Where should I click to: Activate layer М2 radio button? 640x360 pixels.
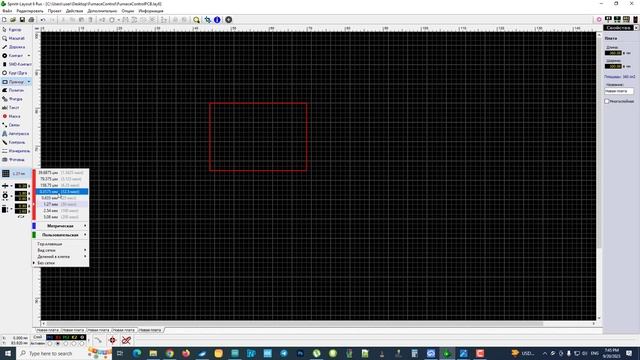66,344
